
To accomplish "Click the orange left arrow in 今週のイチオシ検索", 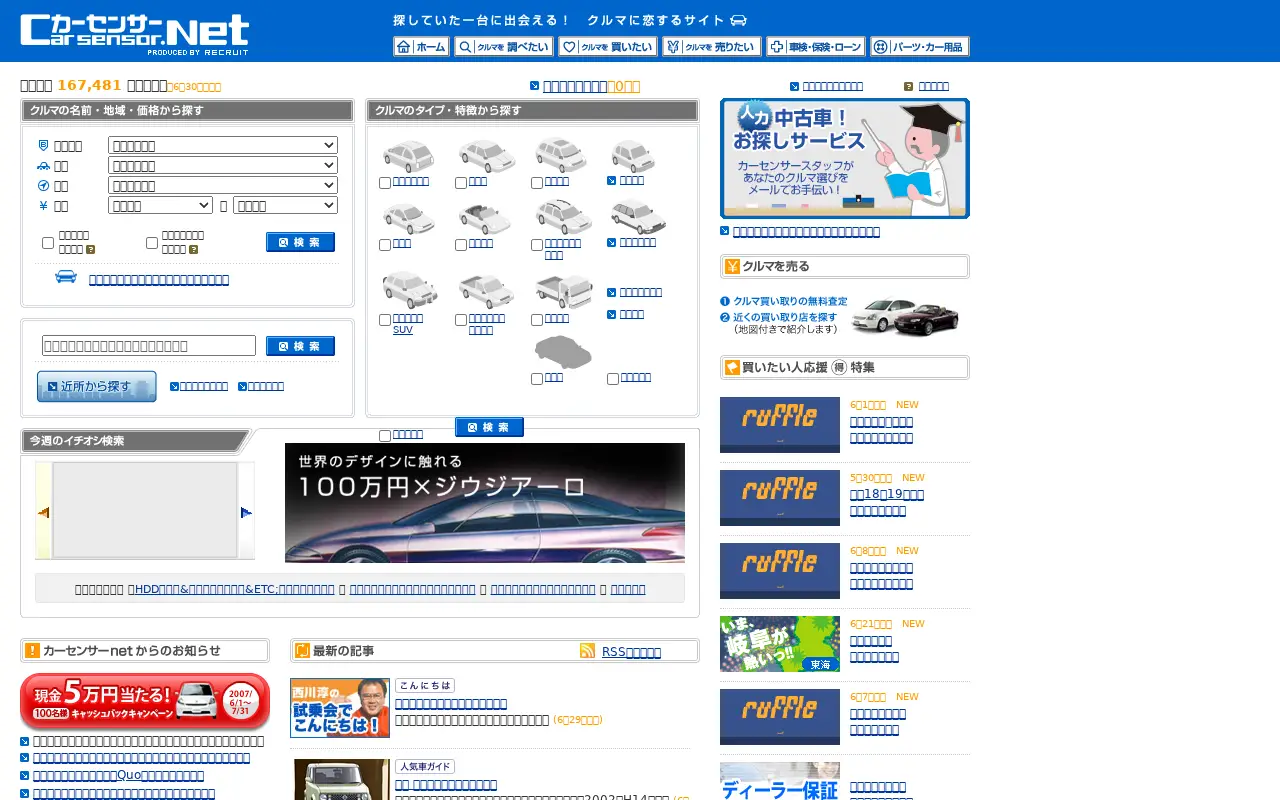I will pyautogui.click(x=43, y=513).
